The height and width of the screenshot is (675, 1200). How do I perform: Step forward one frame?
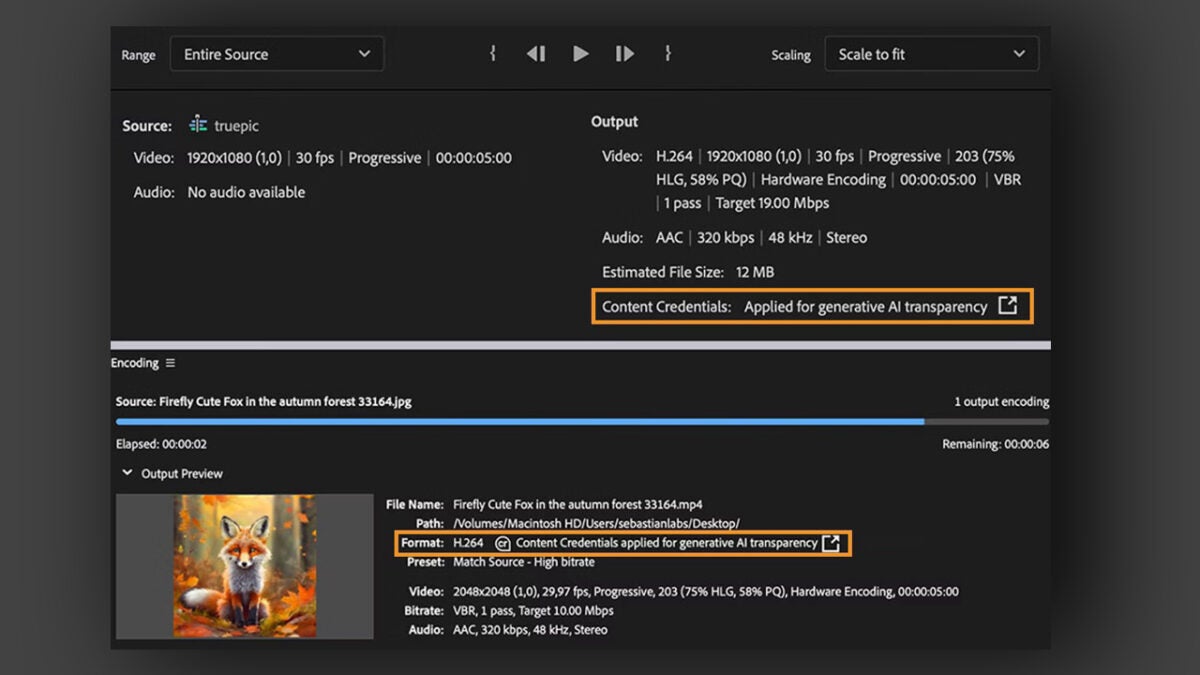coord(625,54)
